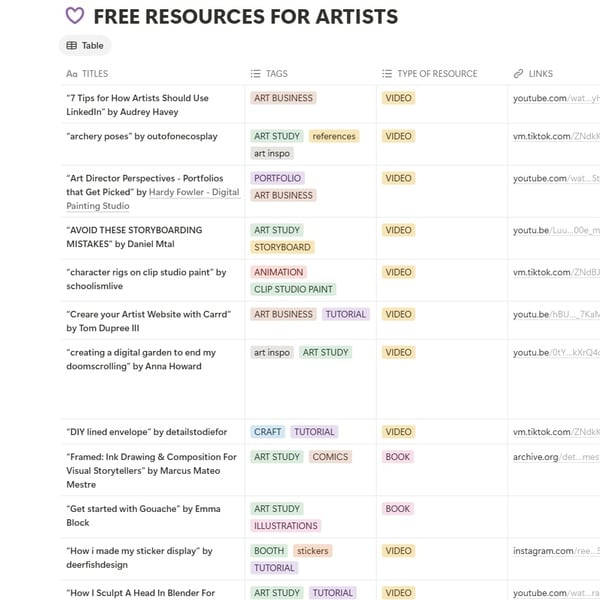Open the youtu.be link for Carrd website row
The width and height of the screenshot is (600, 600).
[556, 315]
